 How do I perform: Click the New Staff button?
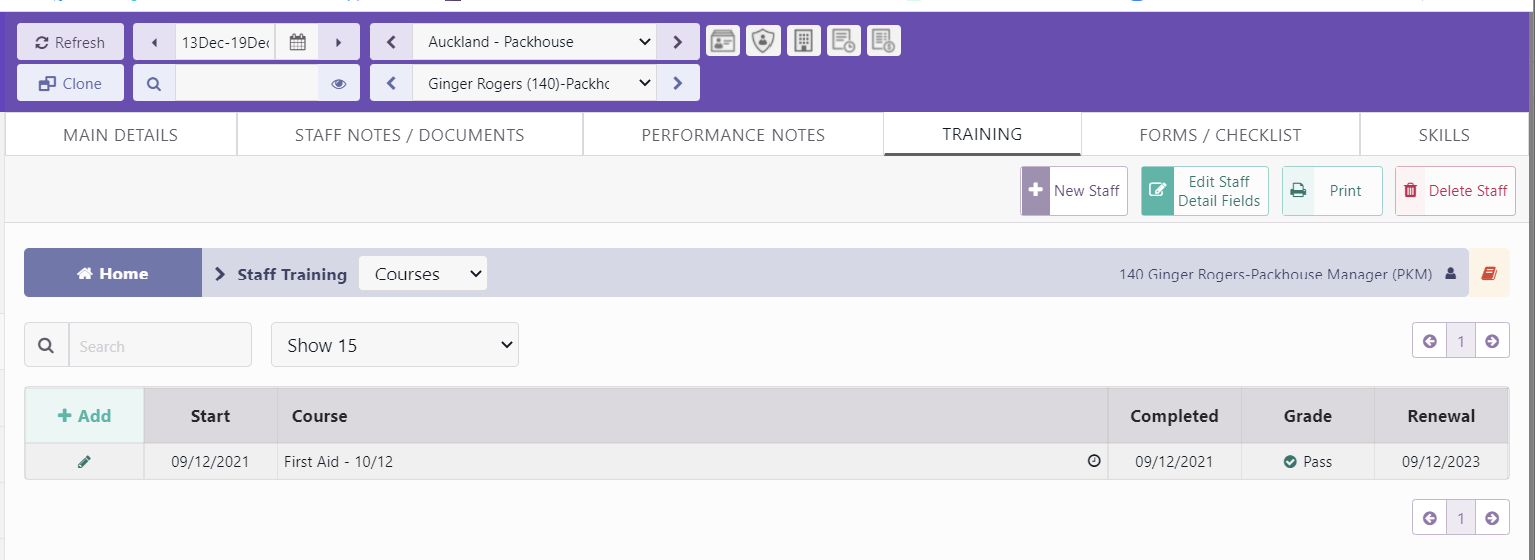coord(1074,191)
